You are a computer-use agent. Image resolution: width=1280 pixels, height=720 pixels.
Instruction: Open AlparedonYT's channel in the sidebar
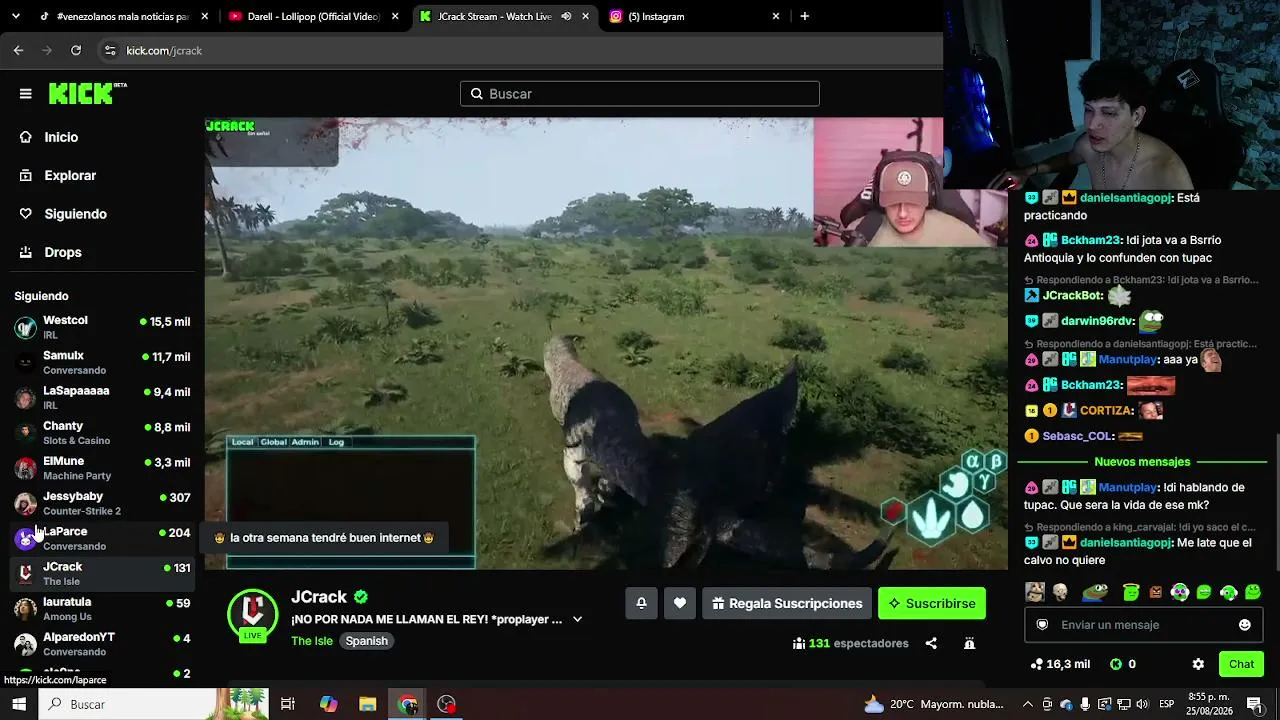102,644
